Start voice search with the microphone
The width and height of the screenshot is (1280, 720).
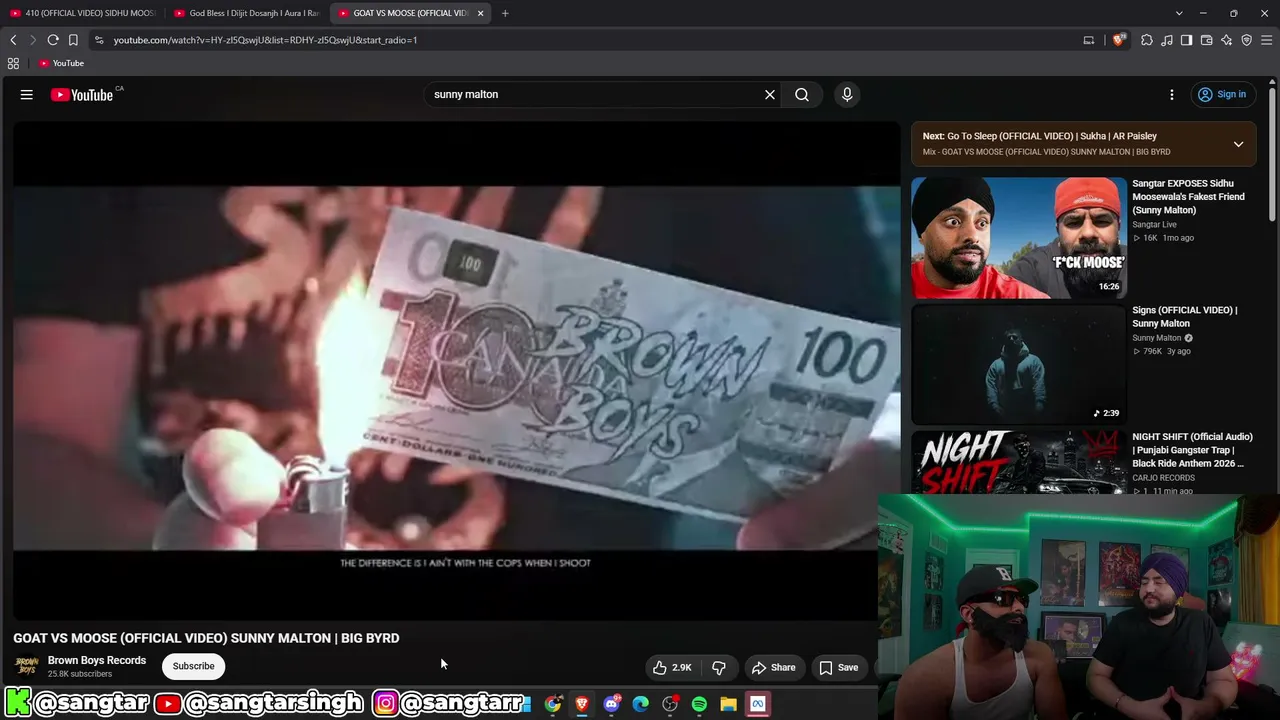[x=847, y=95]
